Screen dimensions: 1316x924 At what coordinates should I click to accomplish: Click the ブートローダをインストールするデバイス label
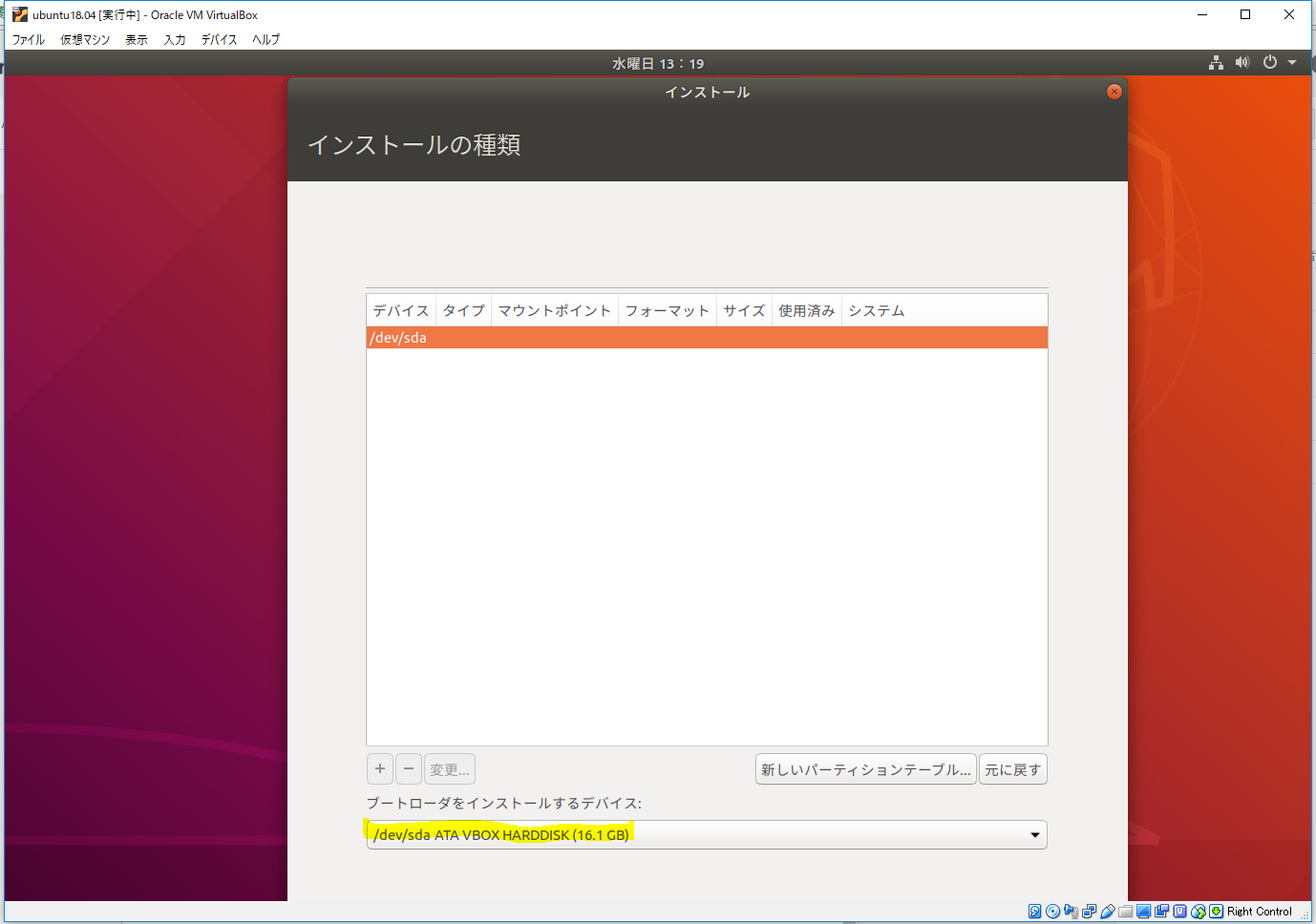[x=504, y=803]
